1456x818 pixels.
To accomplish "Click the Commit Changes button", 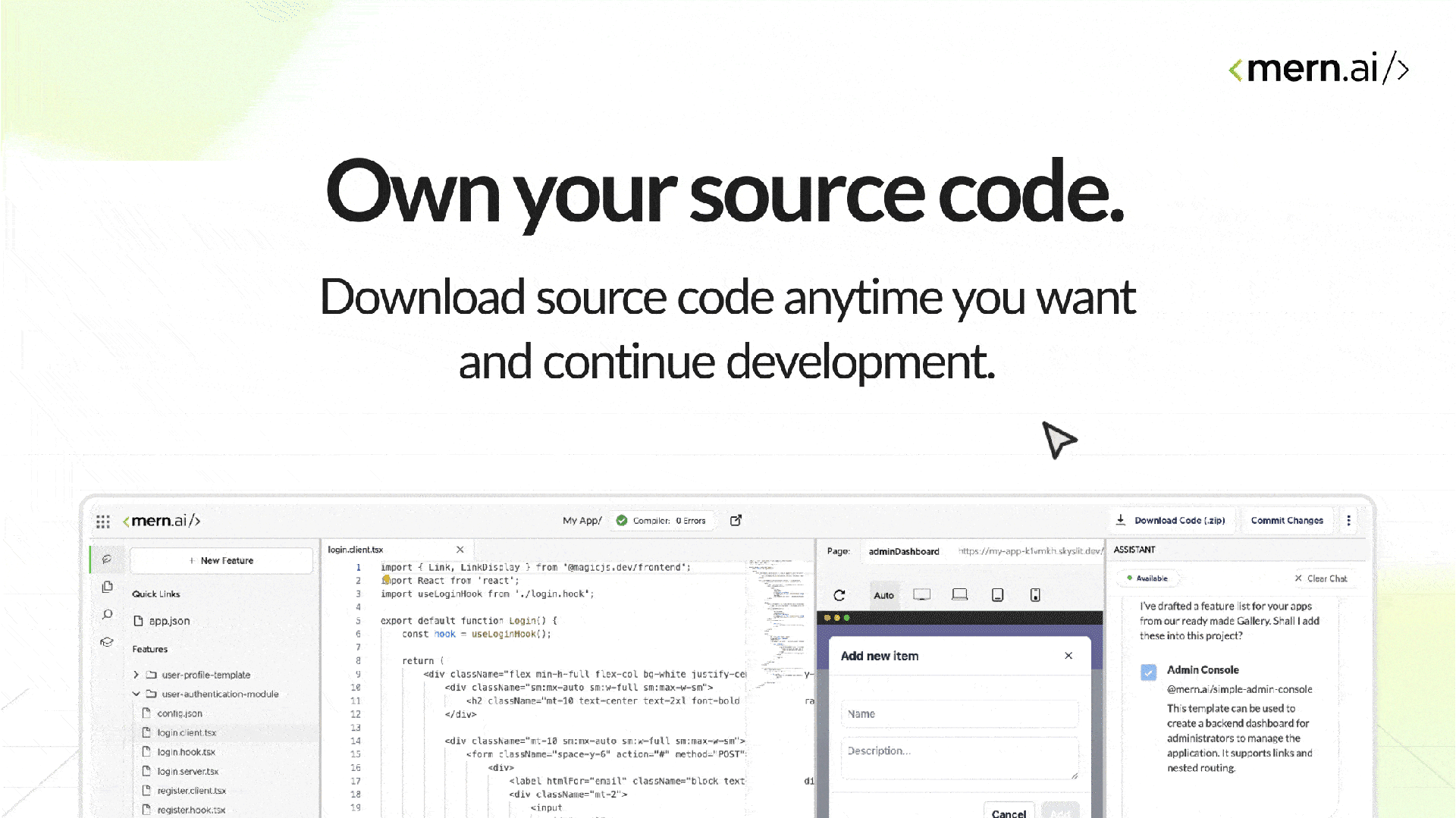I will (1287, 520).
